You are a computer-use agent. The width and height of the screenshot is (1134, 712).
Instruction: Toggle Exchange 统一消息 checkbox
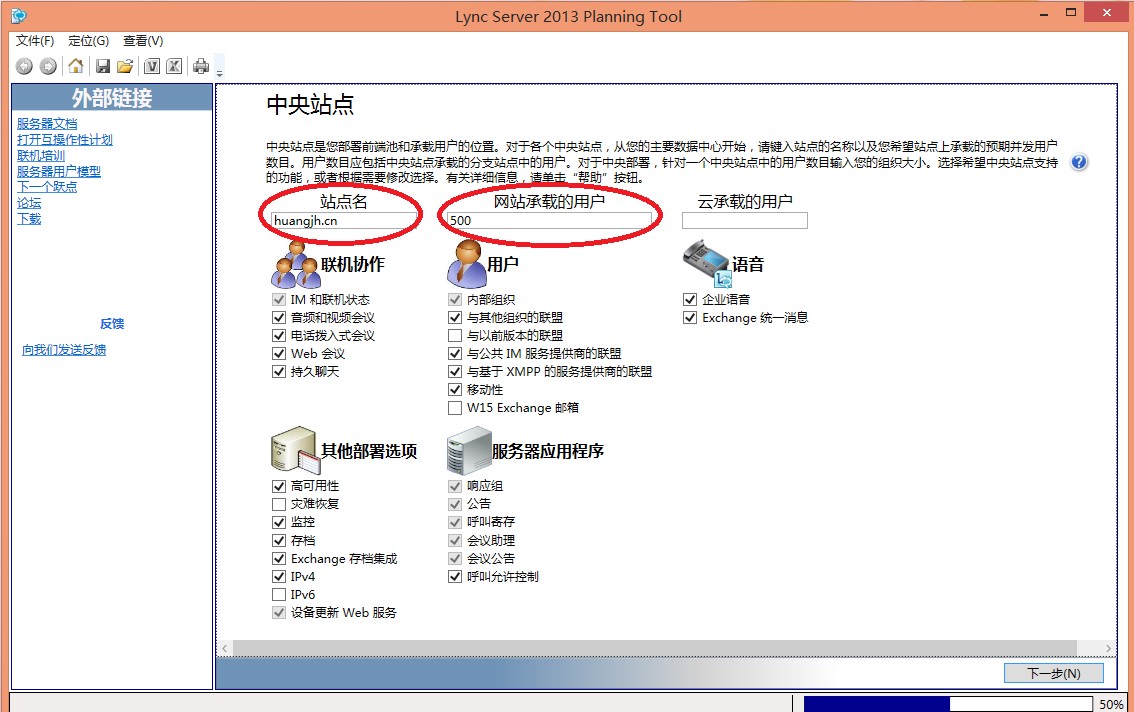coord(690,318)
